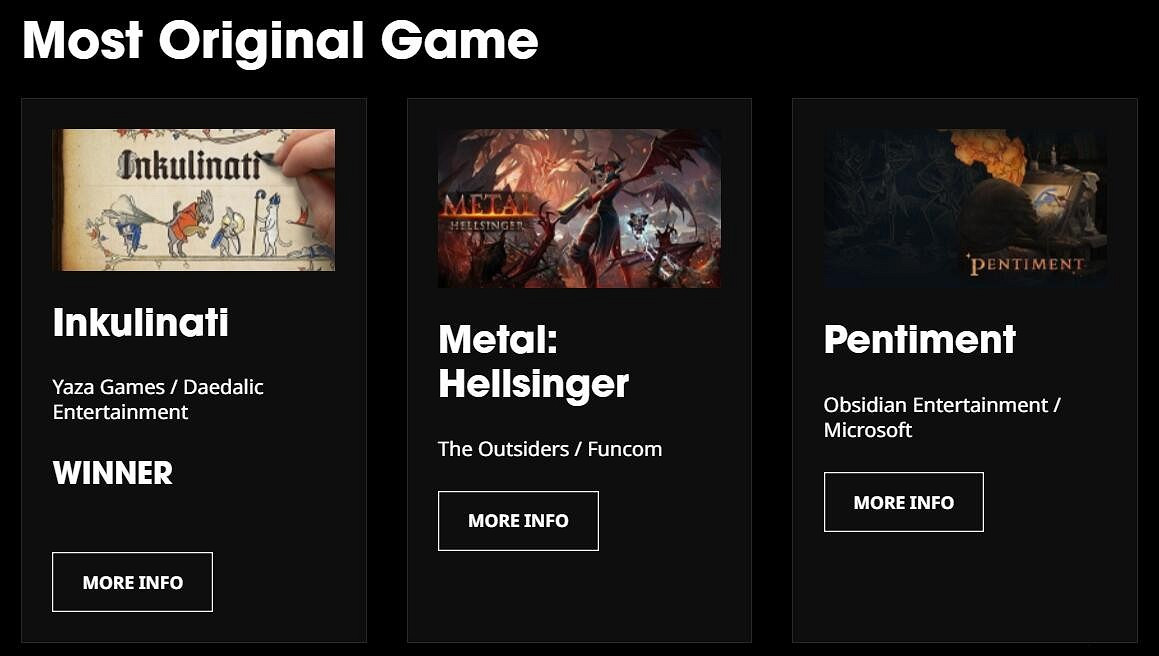Viewport: 1159px width, 656px height.
Task: Click The Outsiders / Funcom credit
Action: [550, 449]
